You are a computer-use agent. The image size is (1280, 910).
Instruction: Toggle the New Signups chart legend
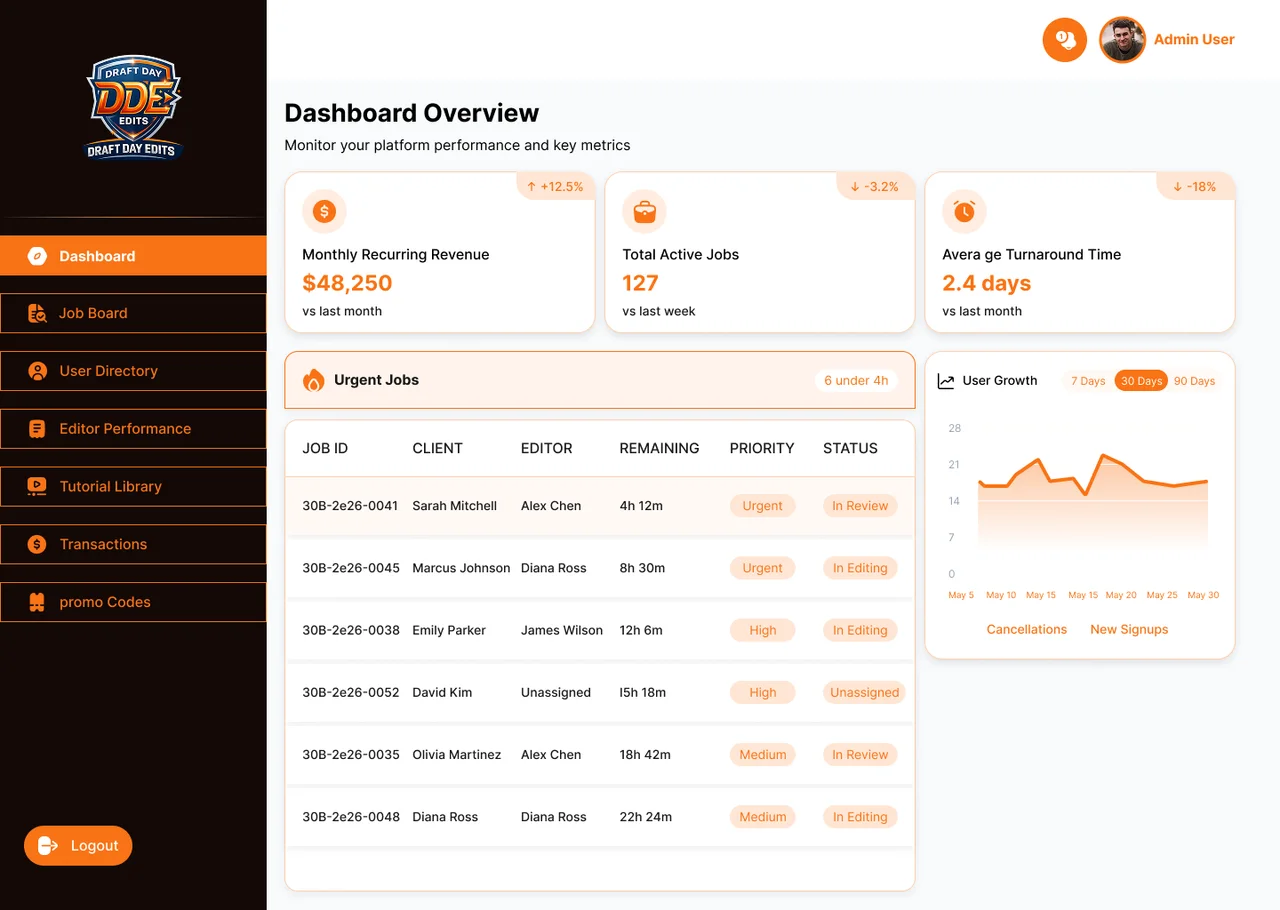(1129, 629)
